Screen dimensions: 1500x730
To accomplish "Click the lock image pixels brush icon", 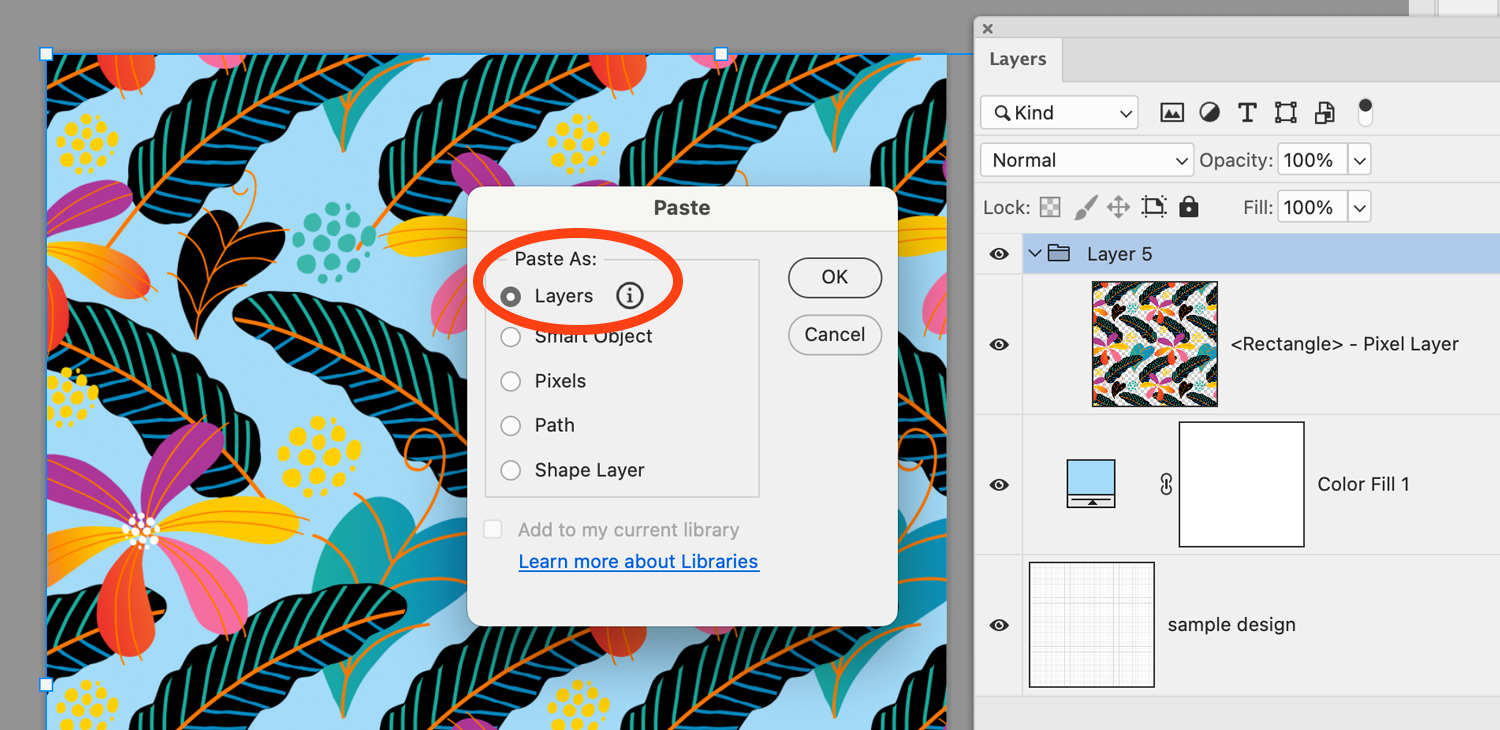I will pos(1087,206).
